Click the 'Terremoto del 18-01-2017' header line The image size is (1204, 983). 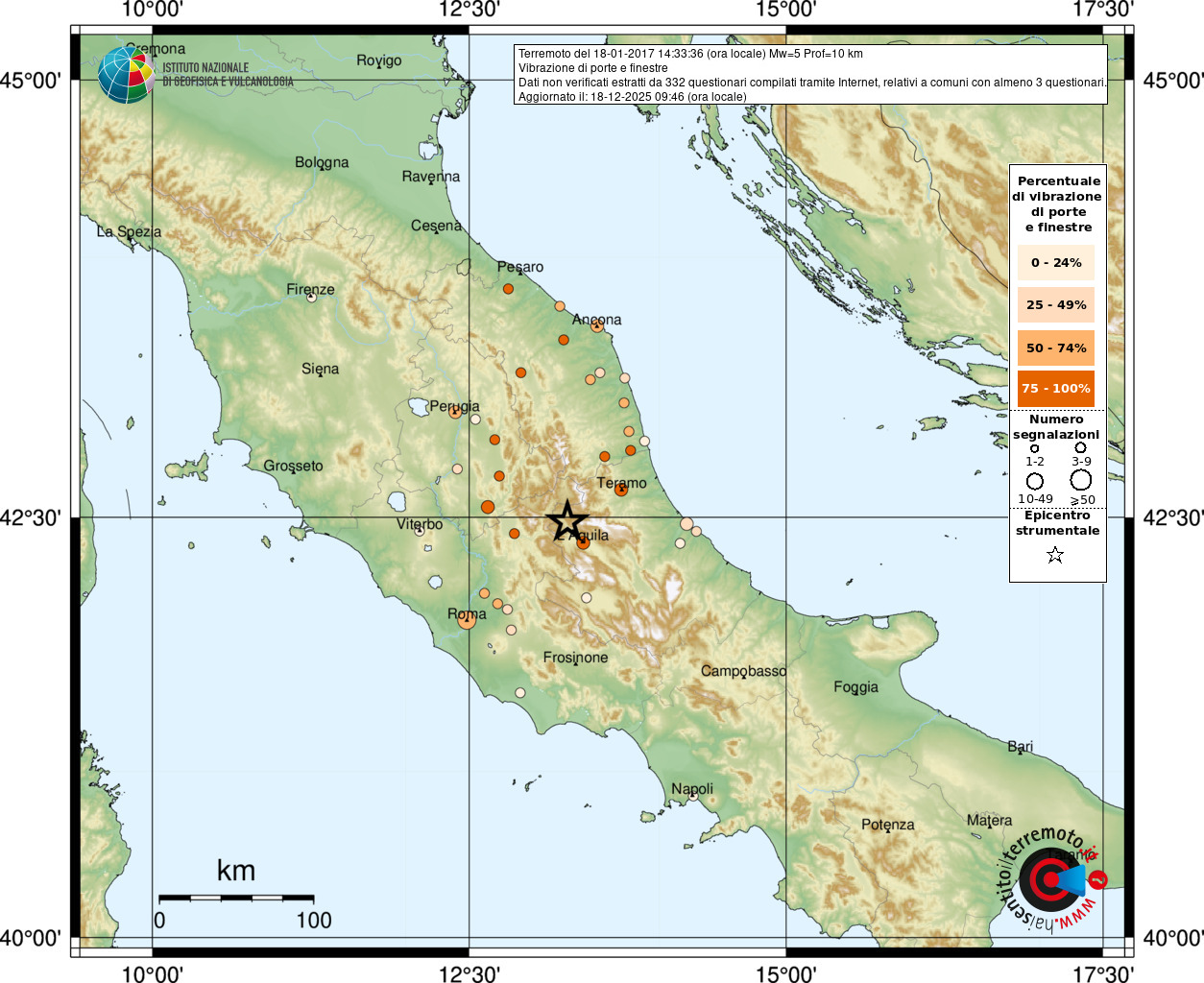point(690,54)
